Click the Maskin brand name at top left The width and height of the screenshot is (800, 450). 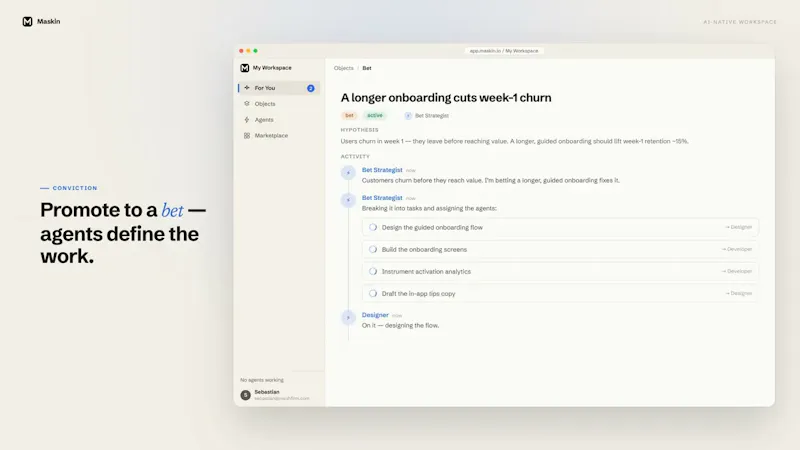tap(48, 21)
